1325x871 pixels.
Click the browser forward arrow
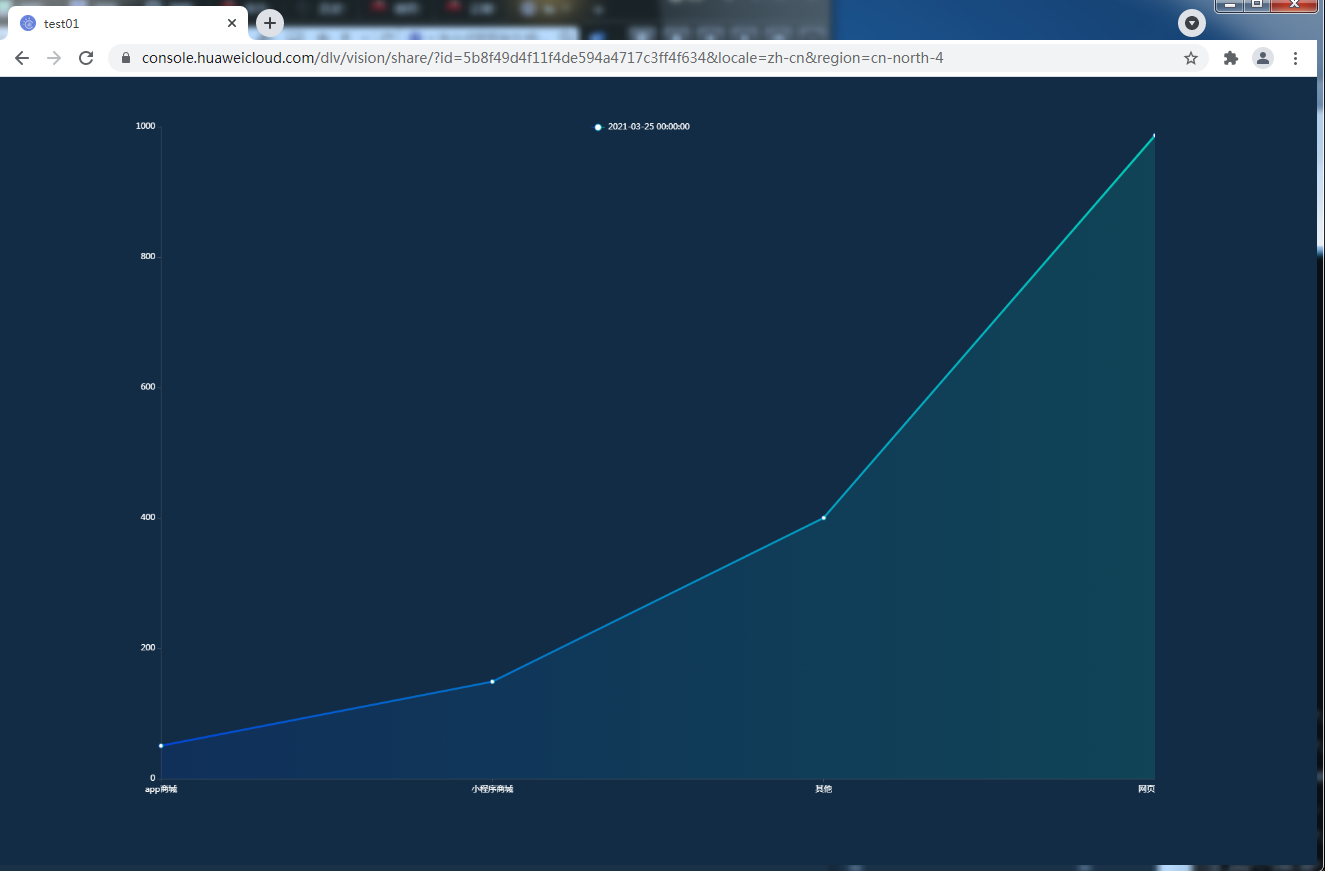(54, 58)
